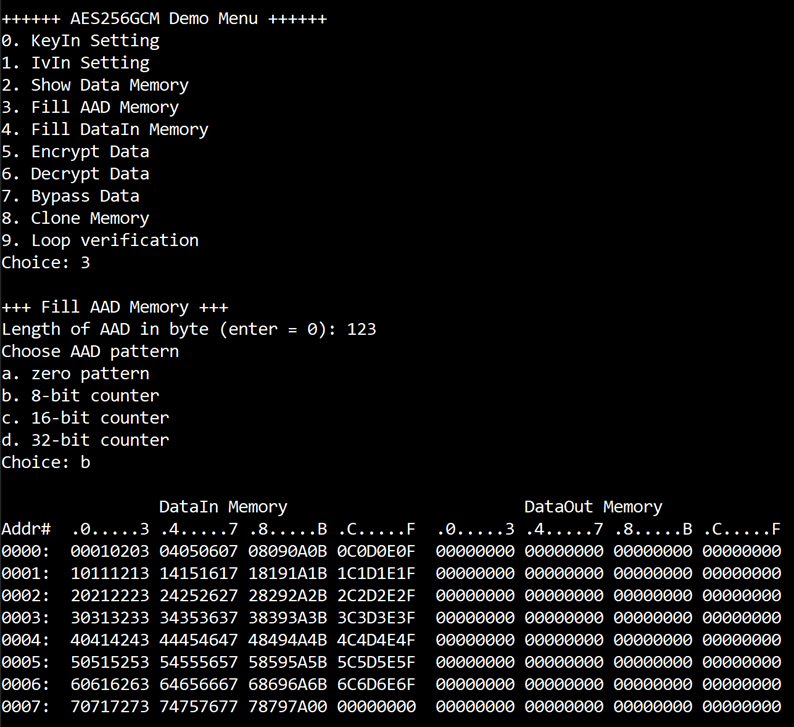Screen dimensions: 794x727
Task: Click the DataIn value '00010203'
Action: (x=110, y=552)
